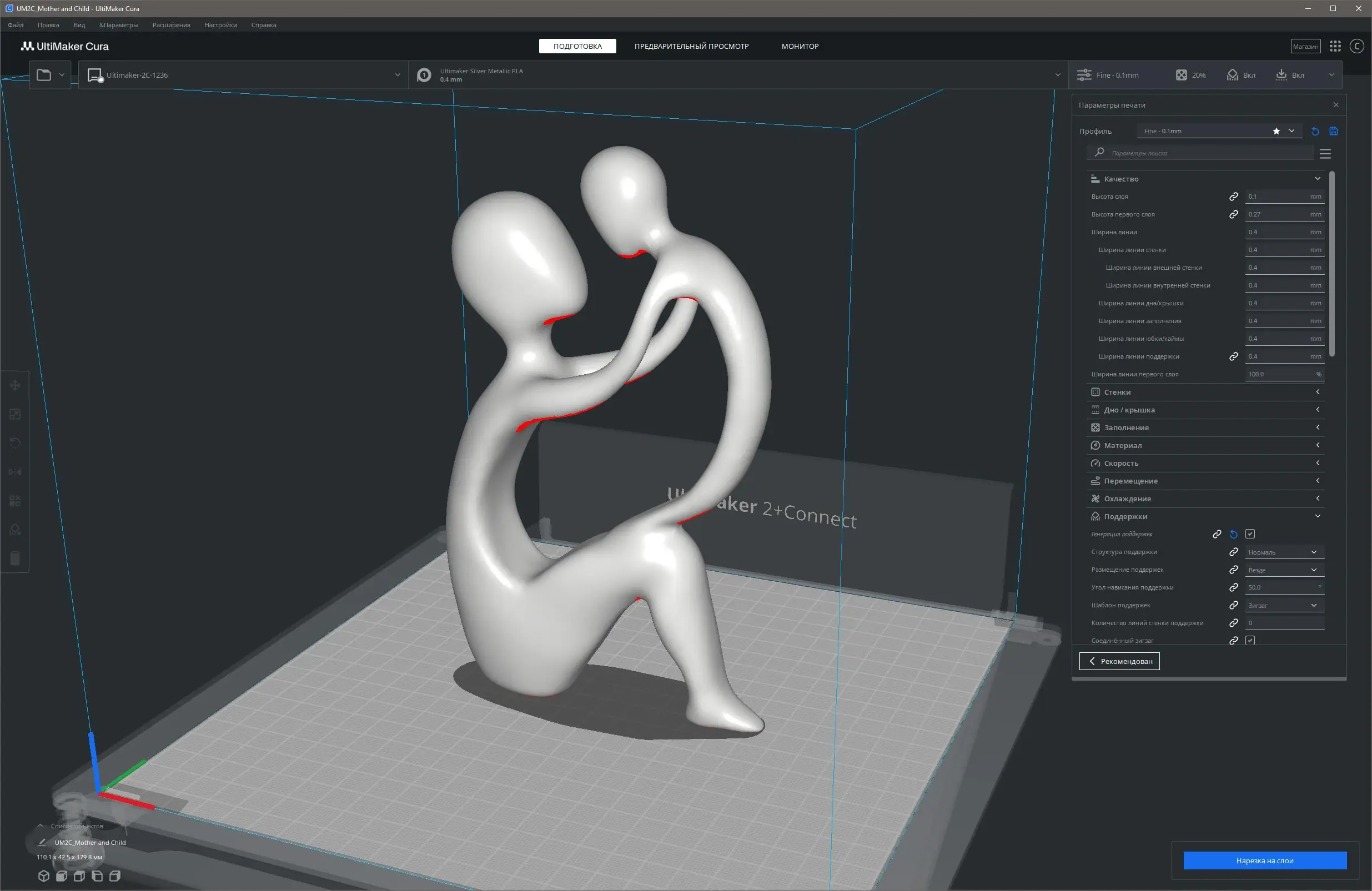This screenshot has width=1372, height=891.
Task: Toggle the Соединённый зигзаг checkbox
Action: point(1250,640)
